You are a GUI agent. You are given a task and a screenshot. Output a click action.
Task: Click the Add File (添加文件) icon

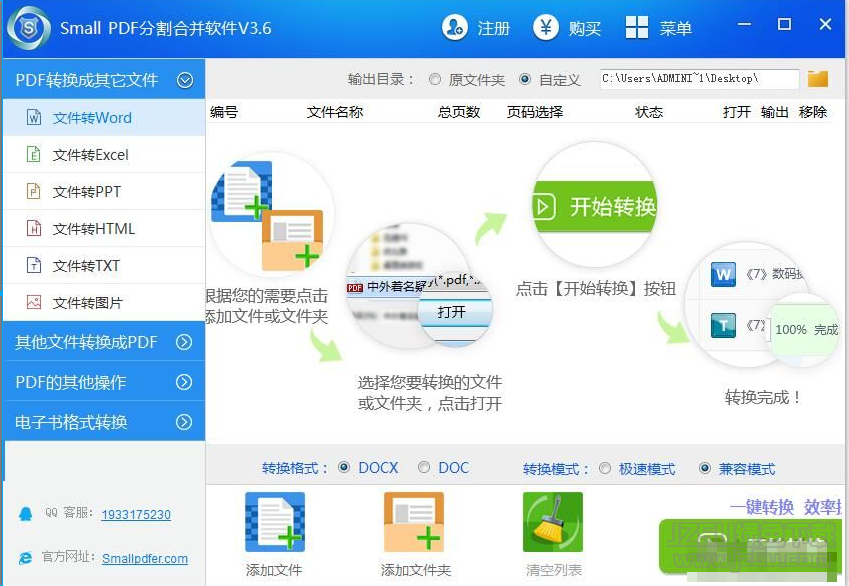tap(274, 522)
